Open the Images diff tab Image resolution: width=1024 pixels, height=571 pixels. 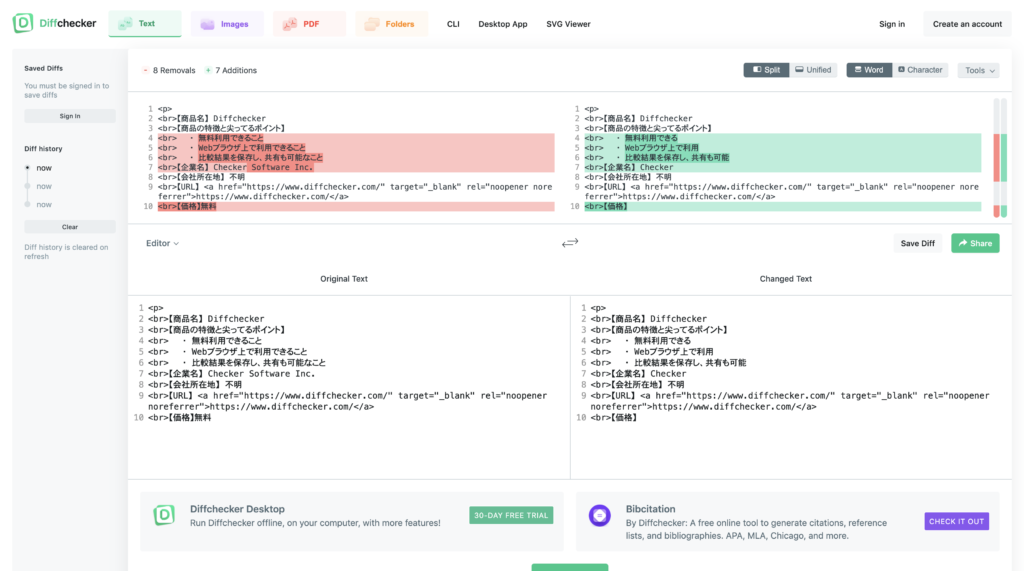pyautogui.click(x=227, y=24)
